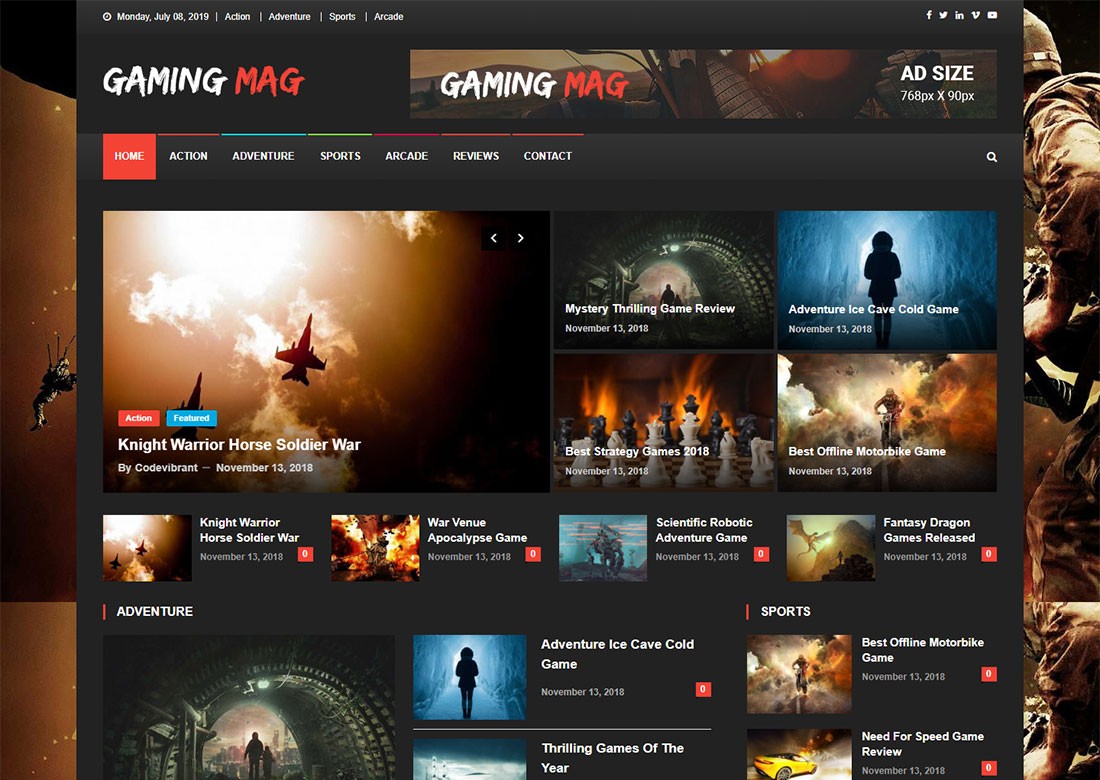
Task: Open Scientific Robotic Adventure Game title
Action: 704,530
